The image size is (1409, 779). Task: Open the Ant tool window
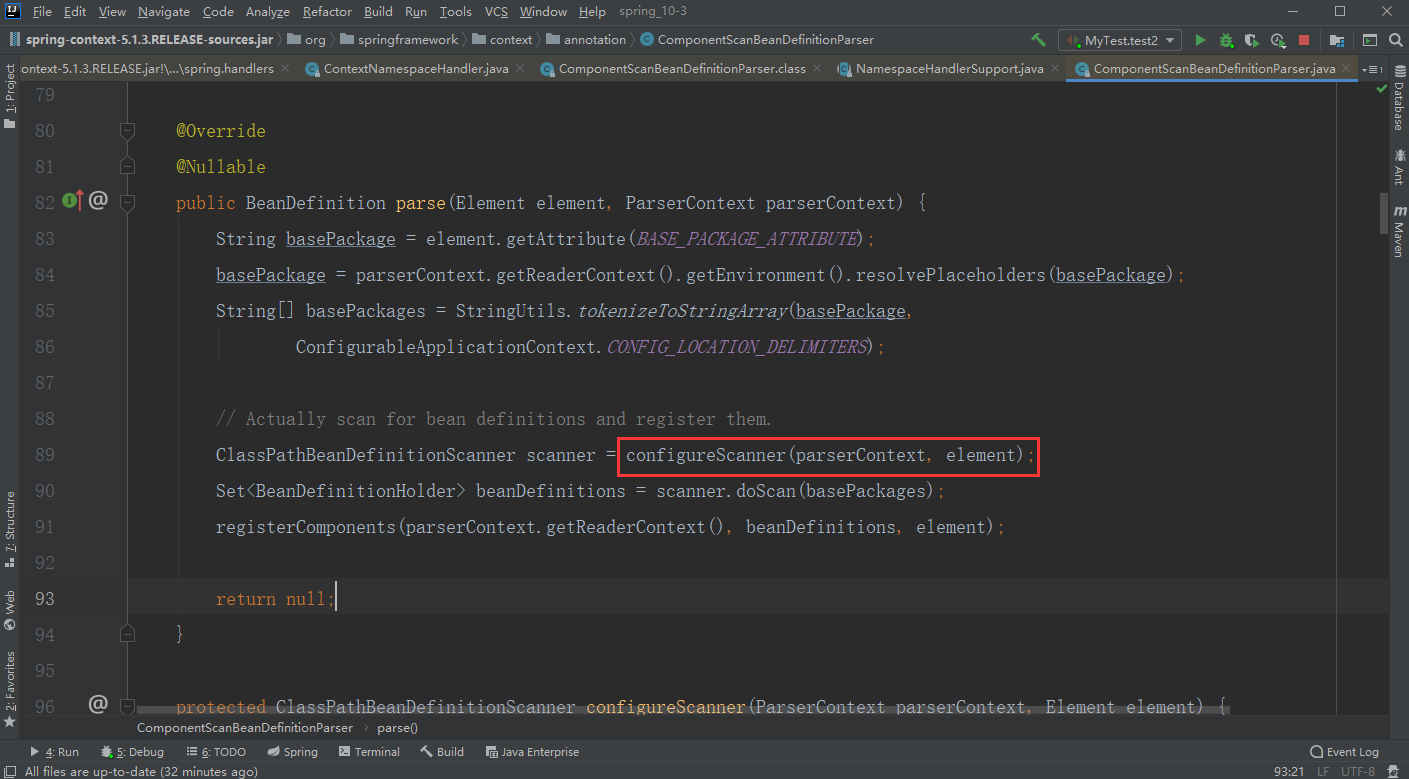pos(1398,167)
